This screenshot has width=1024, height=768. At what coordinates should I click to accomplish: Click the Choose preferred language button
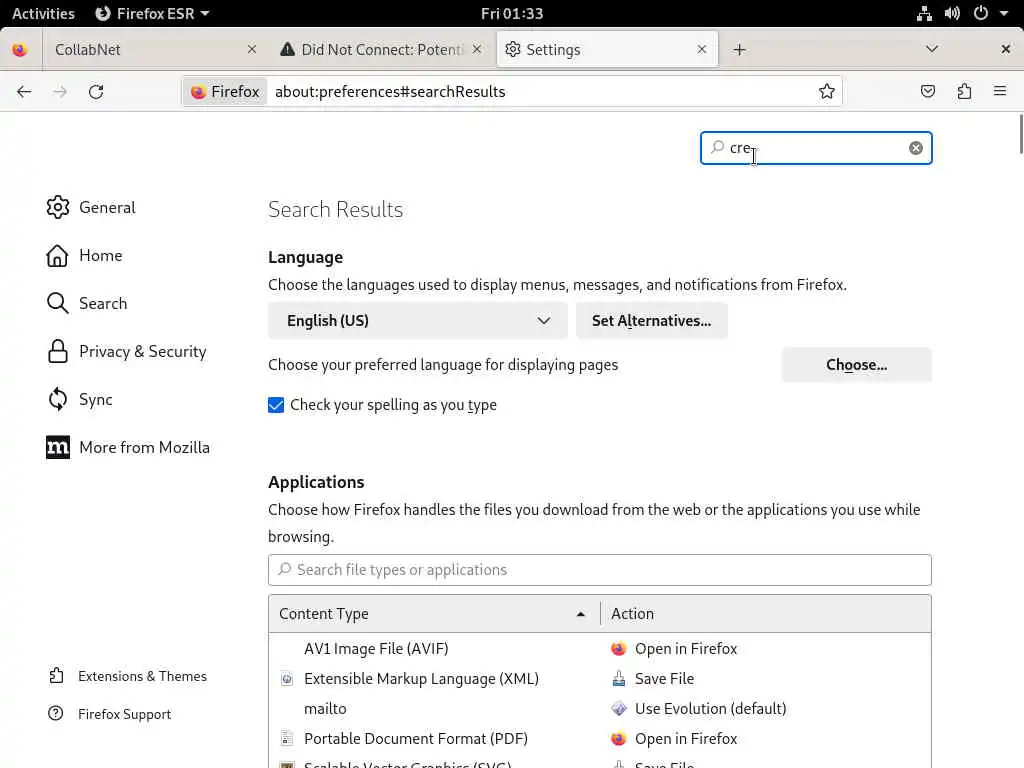pos(856,365)
